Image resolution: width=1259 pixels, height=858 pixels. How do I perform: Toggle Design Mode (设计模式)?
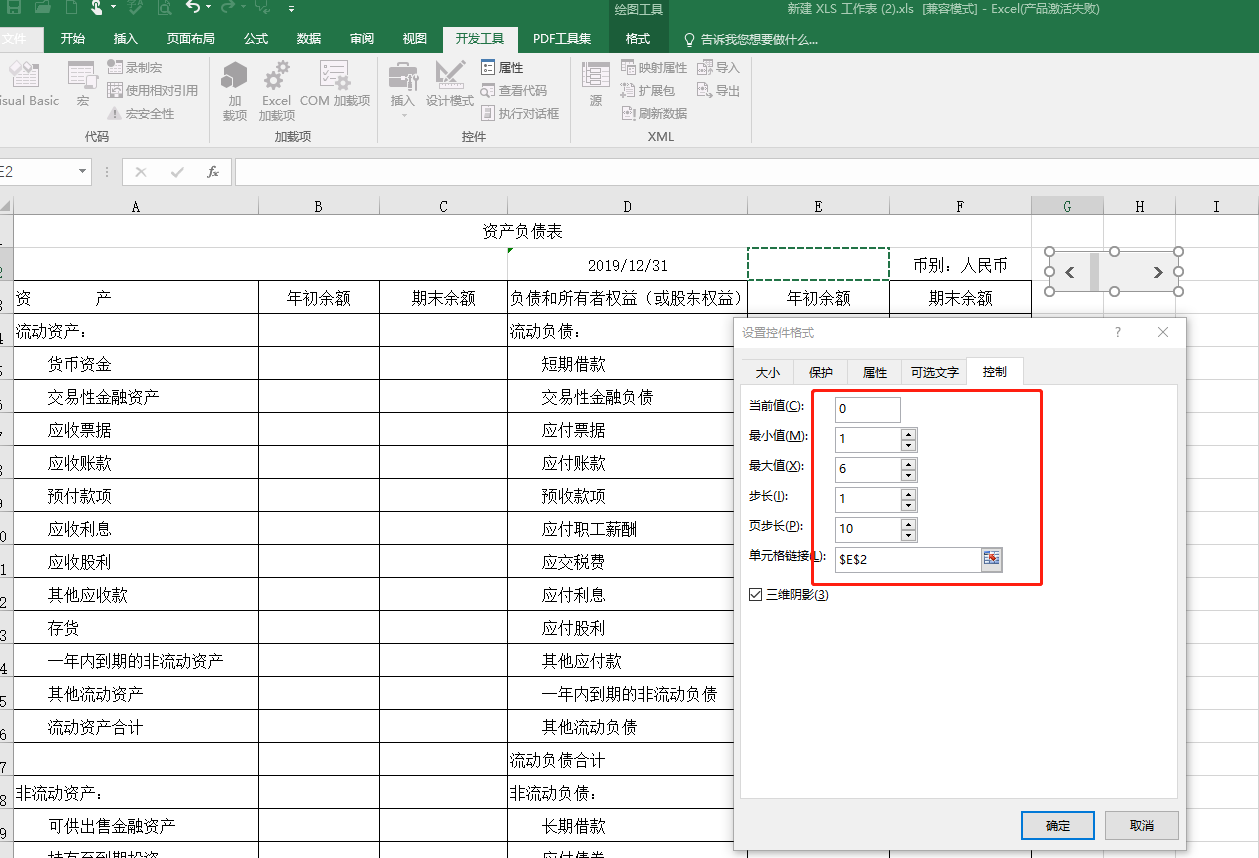(450, 84)
